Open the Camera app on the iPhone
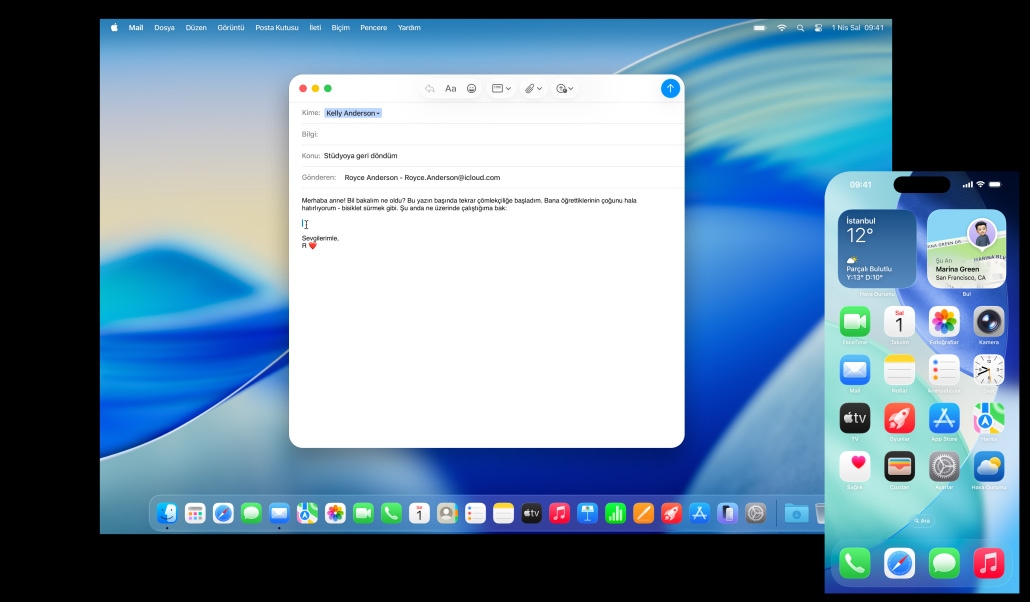This screenshot has height=602, width=1030. pyautogui.click(x=988, y=322)
